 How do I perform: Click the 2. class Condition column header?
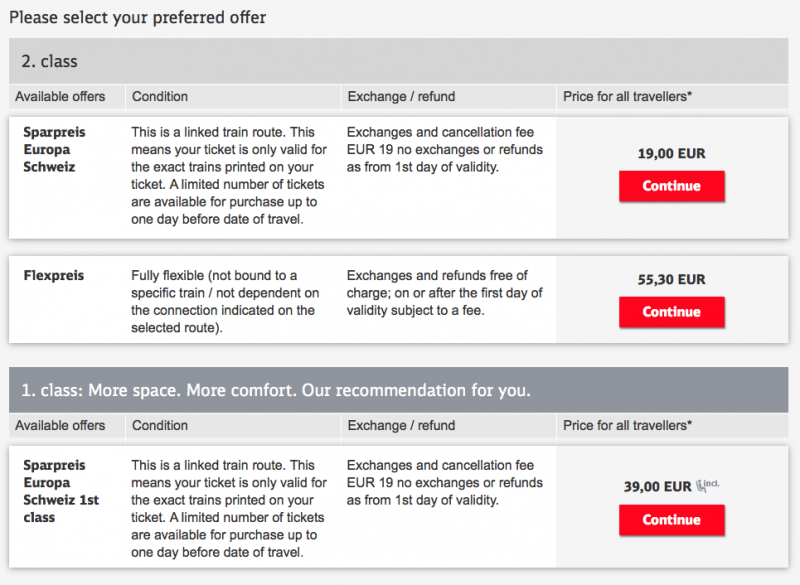160,96
